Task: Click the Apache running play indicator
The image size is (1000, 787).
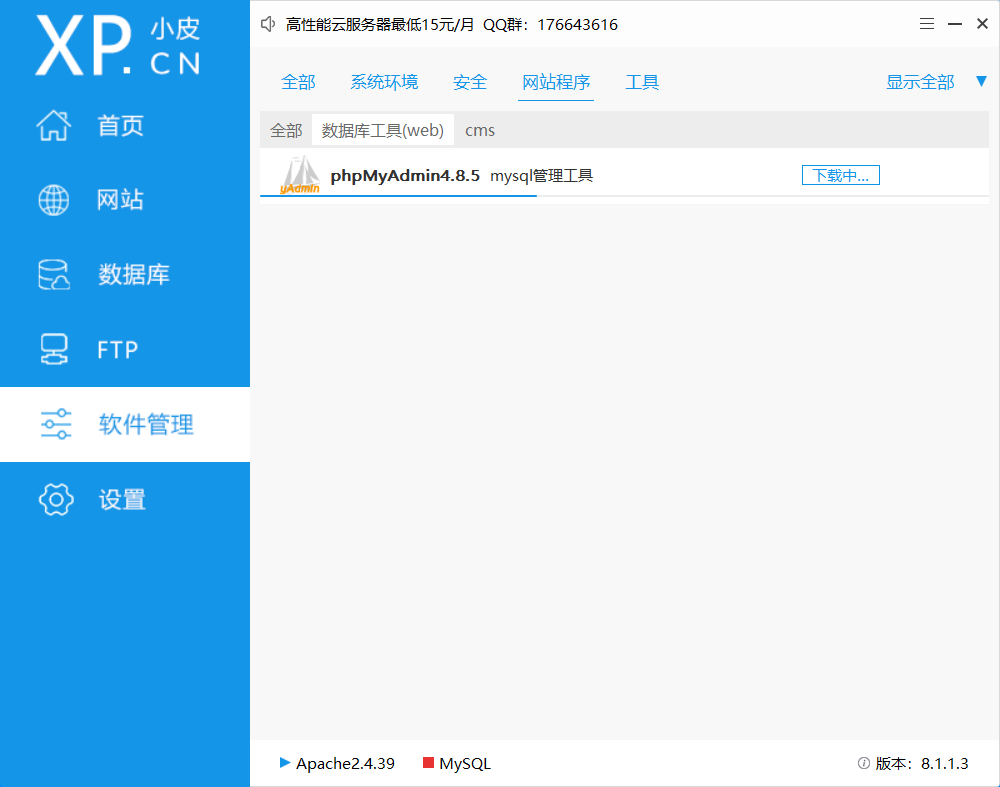Action: (x=285, y=762)
